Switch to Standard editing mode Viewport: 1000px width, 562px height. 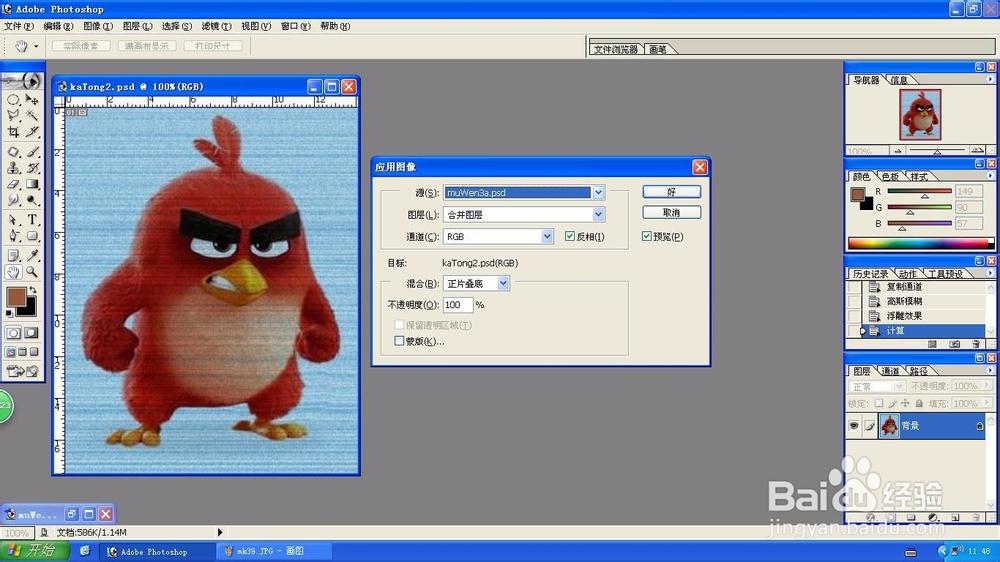13,333
